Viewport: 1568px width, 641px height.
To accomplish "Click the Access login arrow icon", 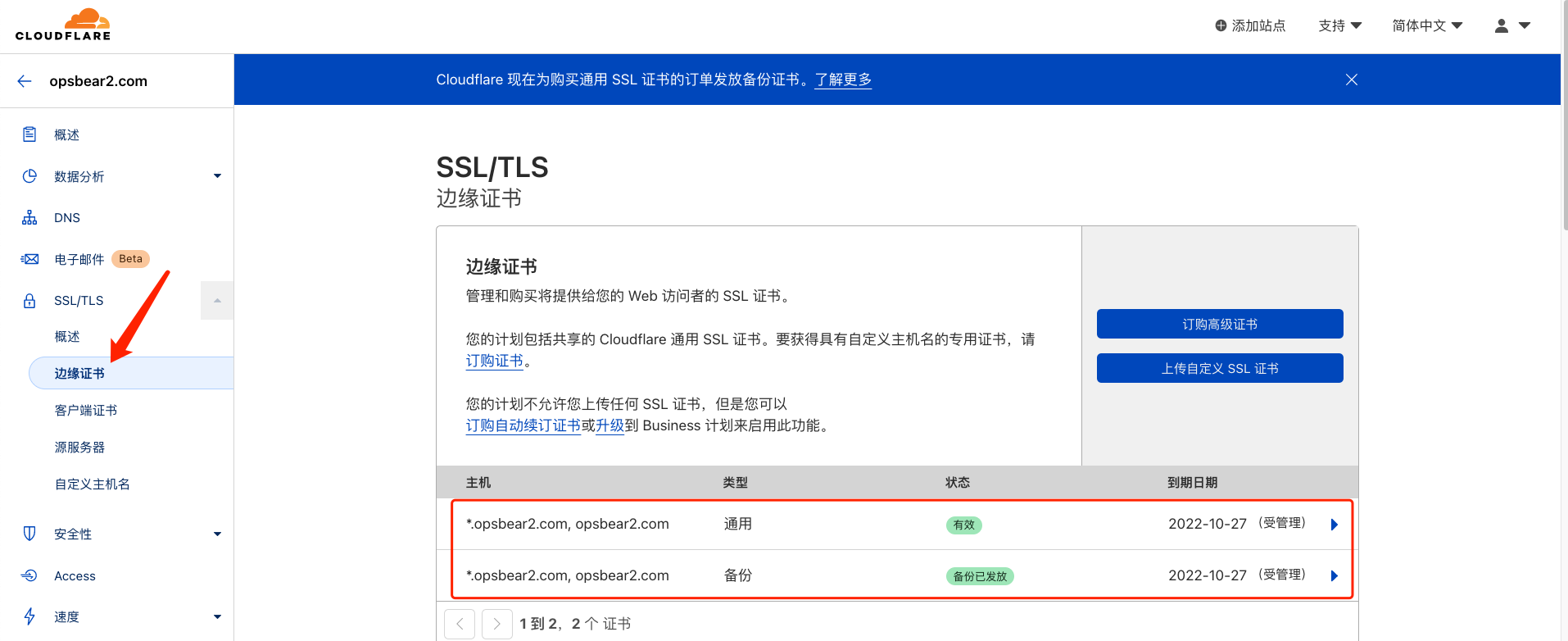I will pyautogui.click(x=29, y=575).
